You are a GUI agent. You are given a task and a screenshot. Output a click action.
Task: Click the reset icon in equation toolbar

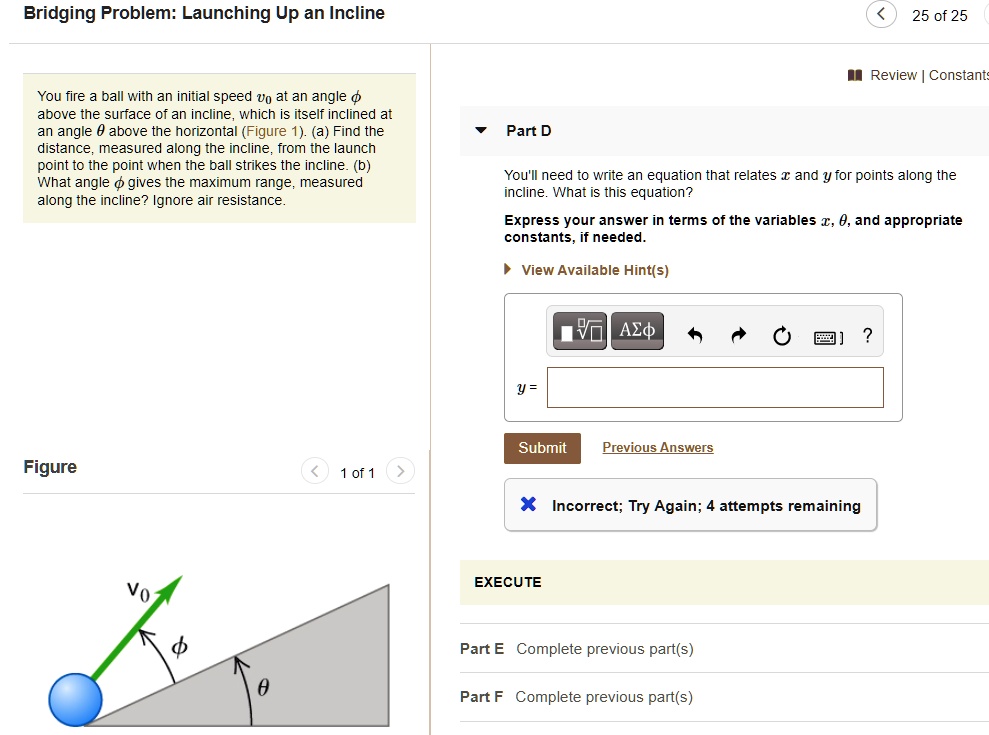(781, 334)
